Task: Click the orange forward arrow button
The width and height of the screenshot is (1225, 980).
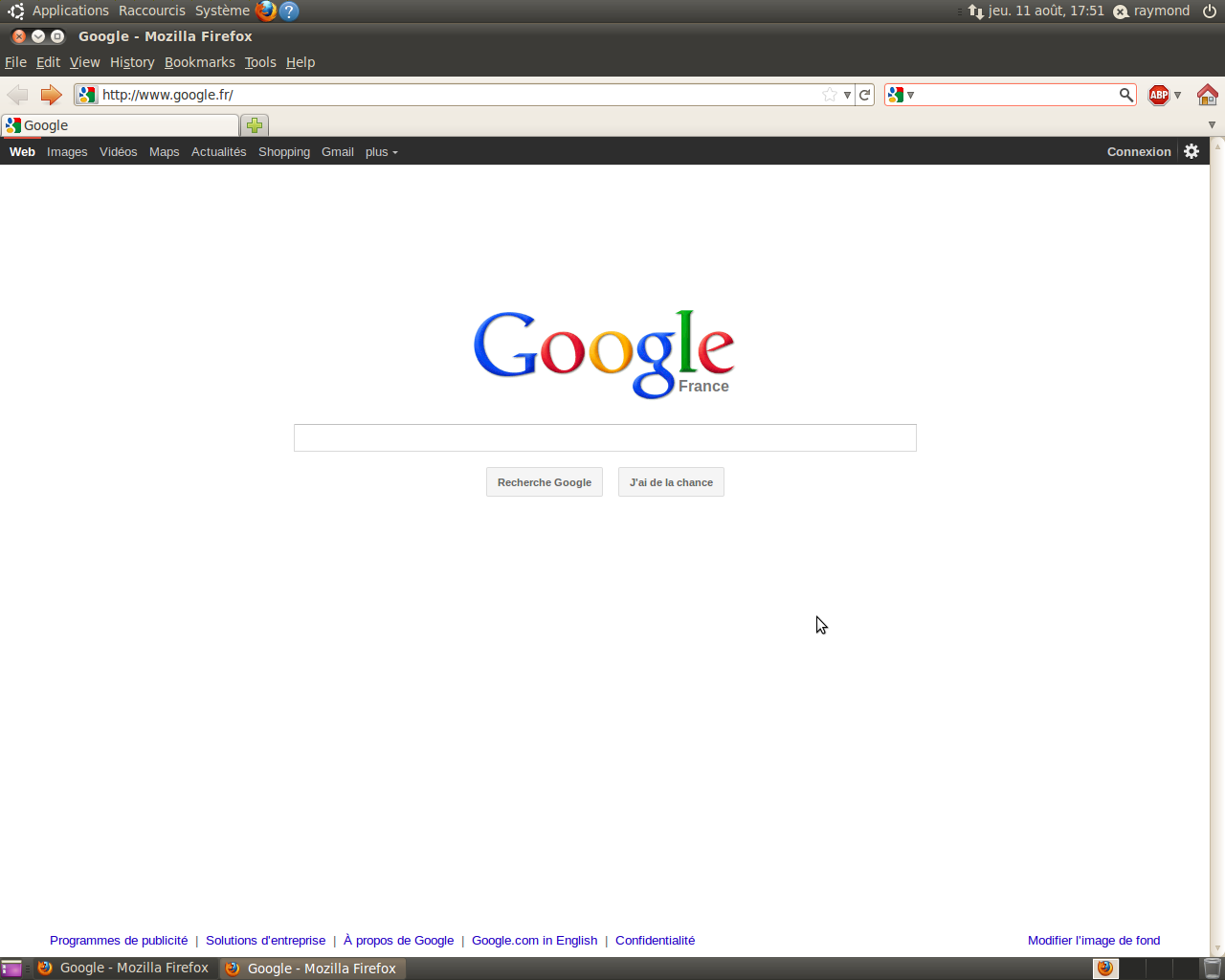Action: [51, 95]
